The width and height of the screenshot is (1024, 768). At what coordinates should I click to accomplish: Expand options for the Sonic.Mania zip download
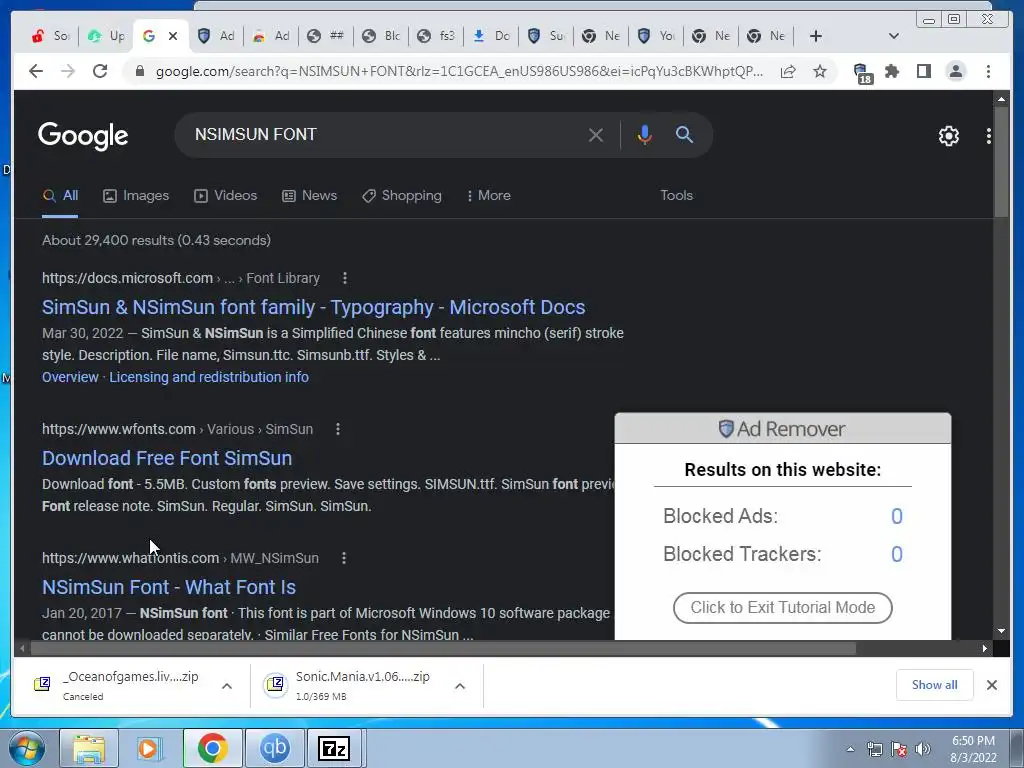(x=460, y=686)
